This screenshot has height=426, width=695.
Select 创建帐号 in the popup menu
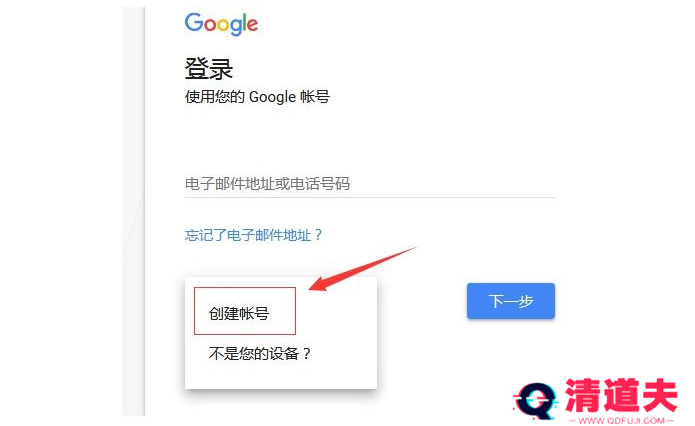point(239,313)
